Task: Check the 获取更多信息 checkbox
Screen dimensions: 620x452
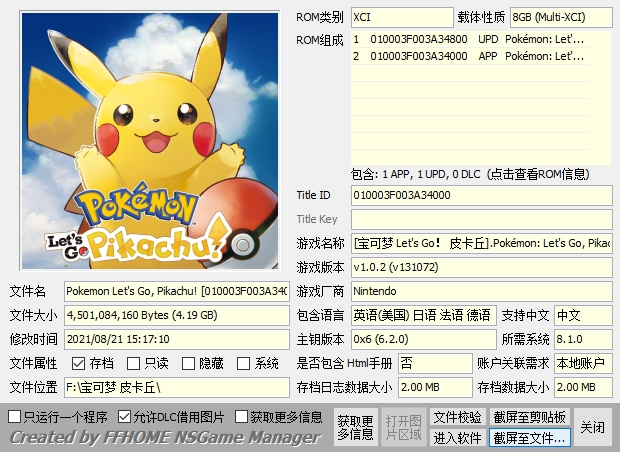Action: [242, 416]
